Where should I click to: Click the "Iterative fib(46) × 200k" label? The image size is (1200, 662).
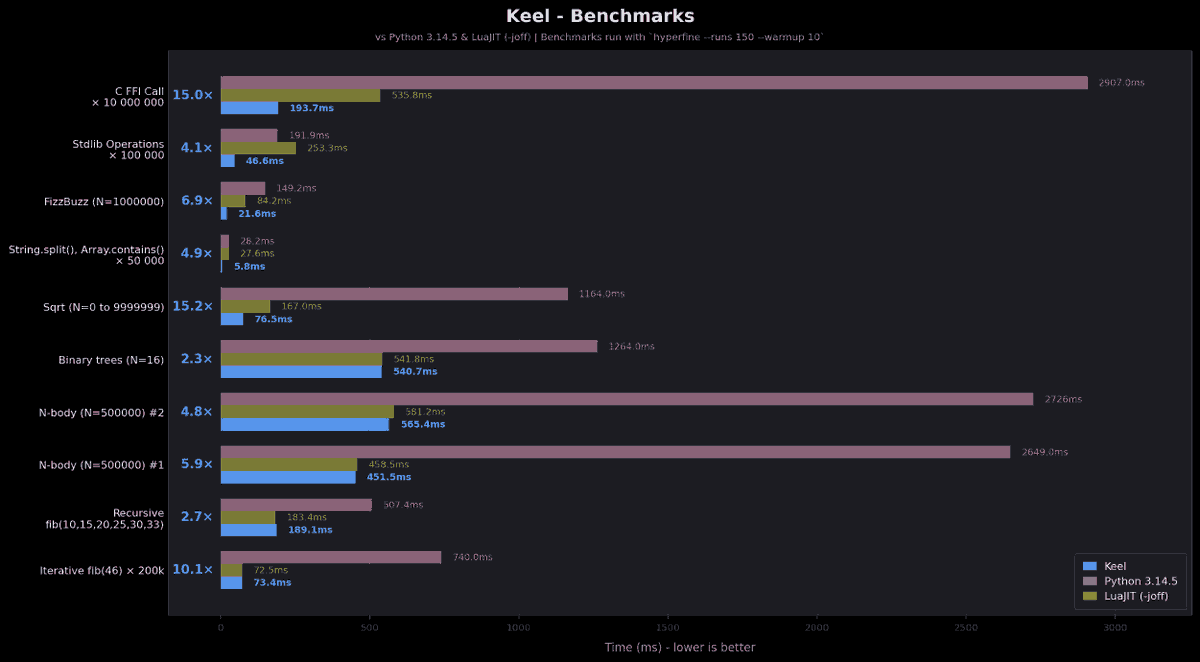(x=102, y=570)
